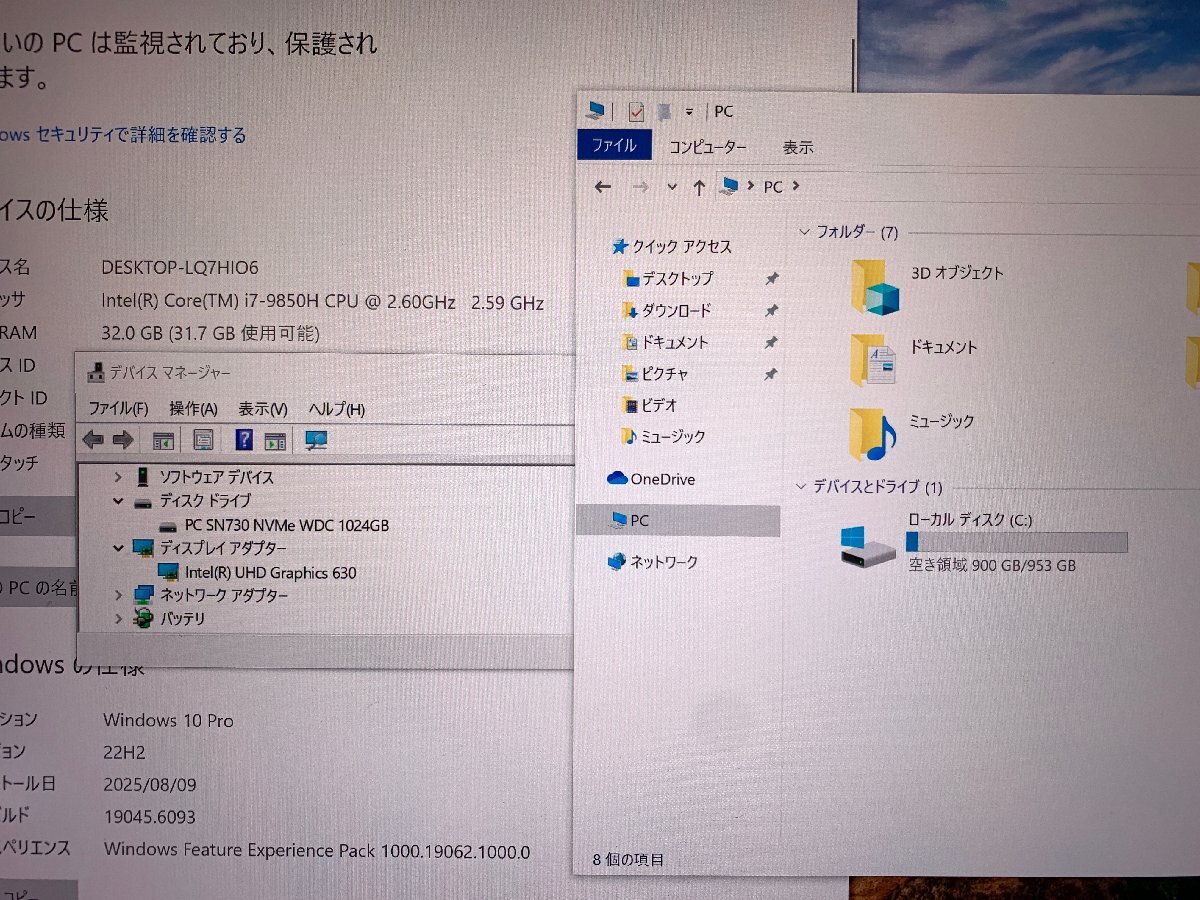Select ビデオ in navigation pane

pyautogui.click(x=650, y=405)
